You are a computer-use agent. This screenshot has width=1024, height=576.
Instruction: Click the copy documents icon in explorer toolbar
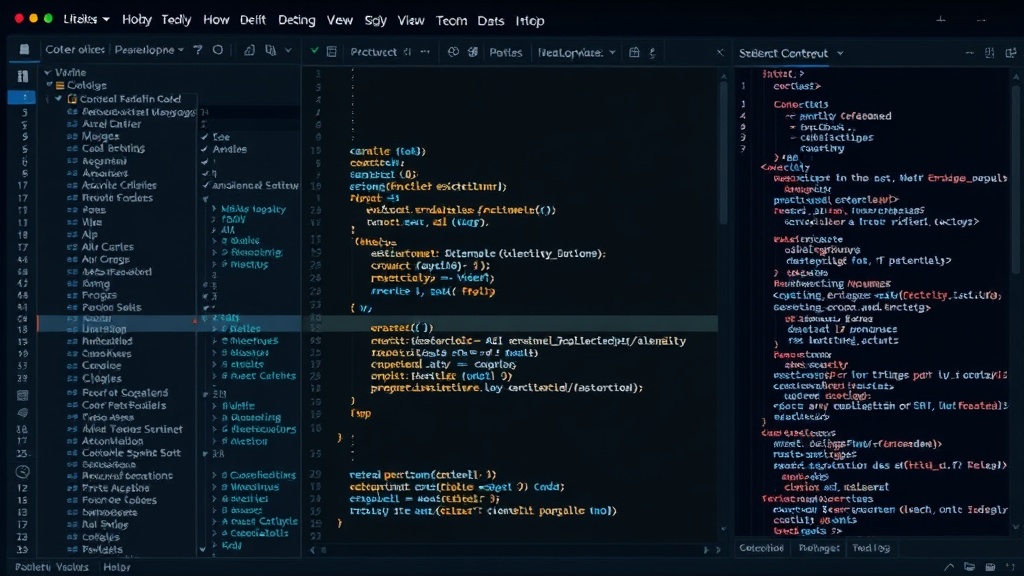[x=270, y=50]
